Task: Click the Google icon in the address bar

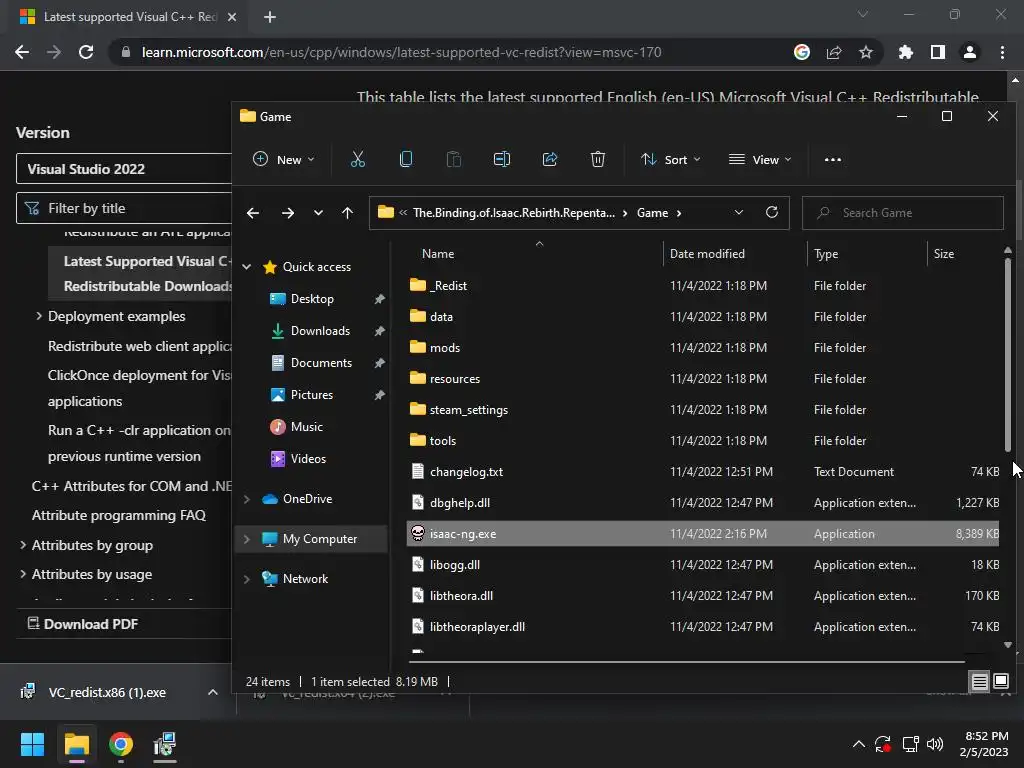Action: [802, 52]
